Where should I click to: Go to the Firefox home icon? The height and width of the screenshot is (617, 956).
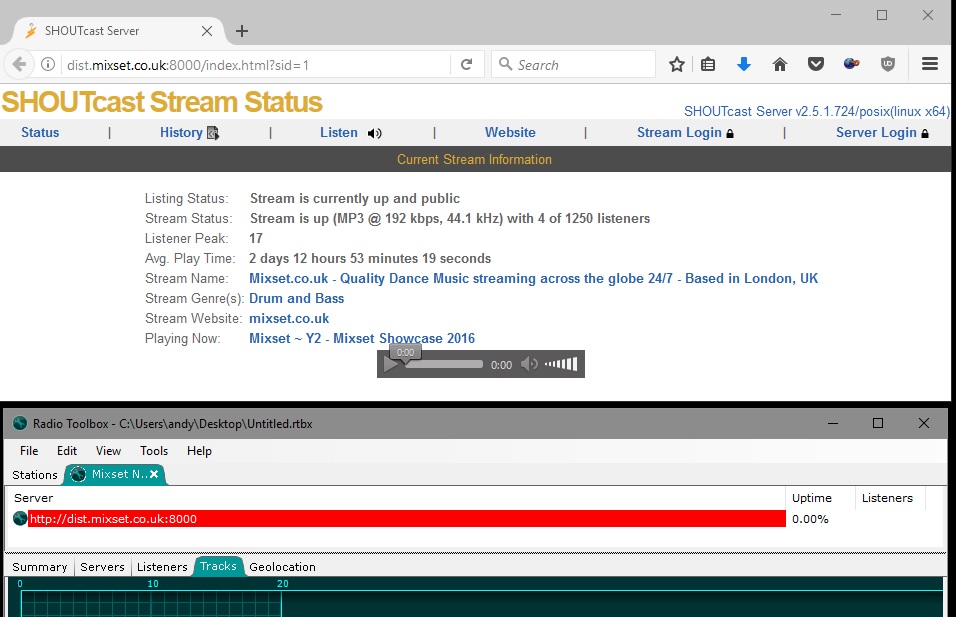click(x=780, y=65)
